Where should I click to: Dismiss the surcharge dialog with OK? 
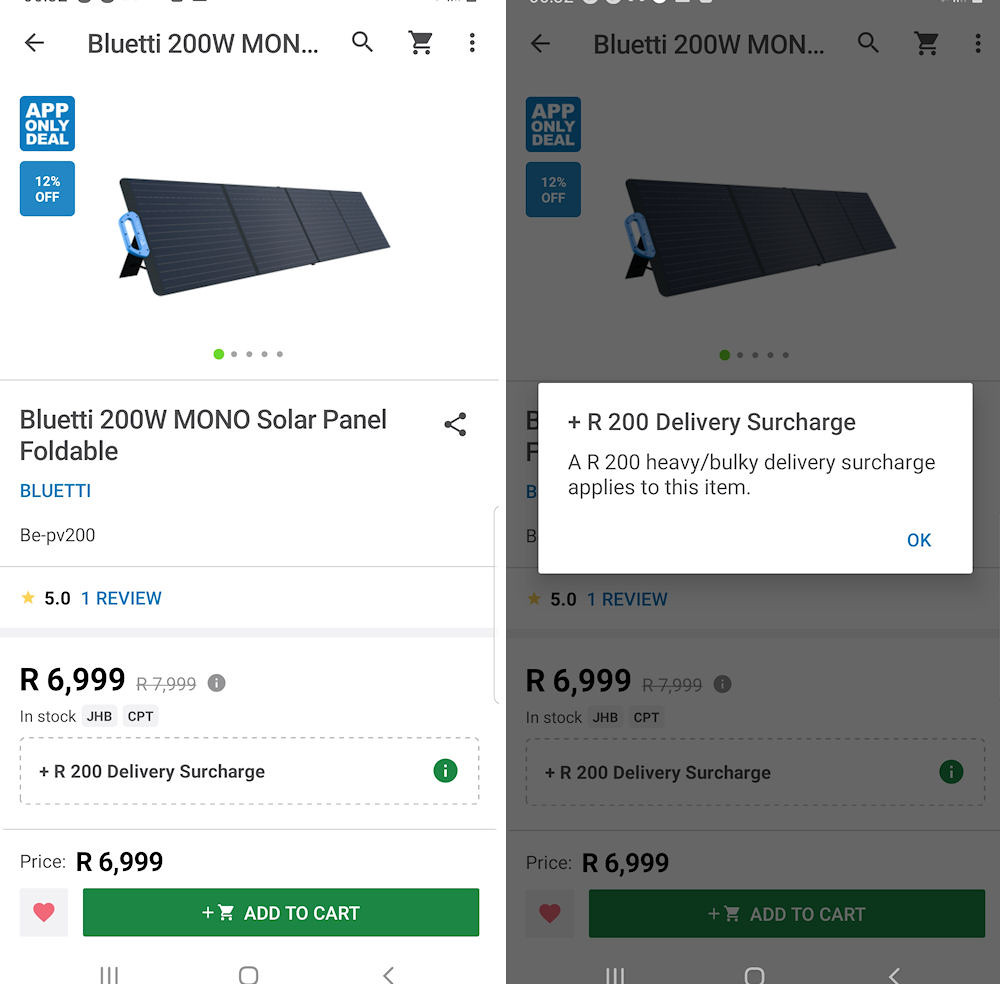click(918, 540)
